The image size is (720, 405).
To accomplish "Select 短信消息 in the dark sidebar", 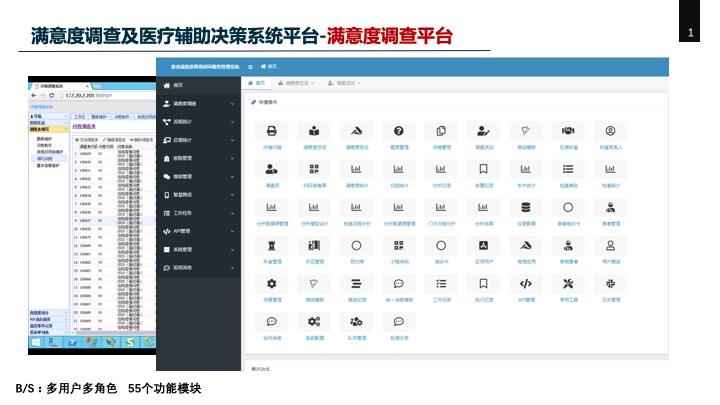I will pyautogui.click(x=198, y=268).
